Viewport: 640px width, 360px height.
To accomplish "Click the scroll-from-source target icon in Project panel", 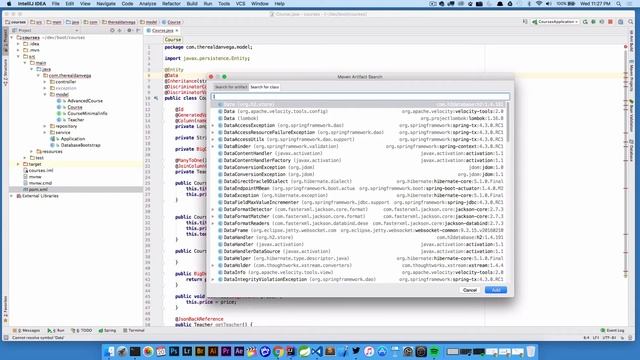I will click(112, 31).
